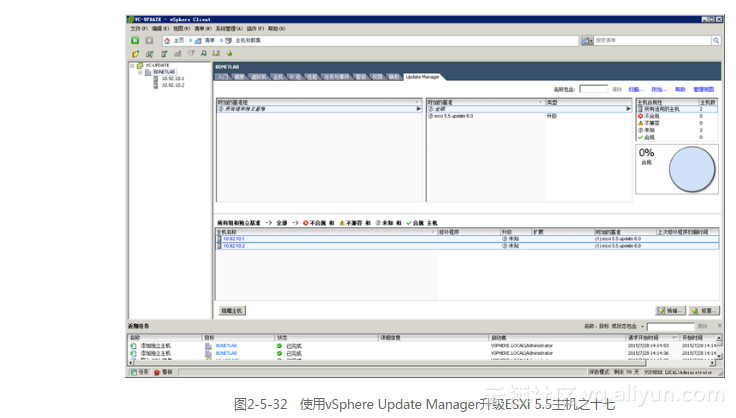Click sort arrow on Attached Baselines column header

(541, 102)
